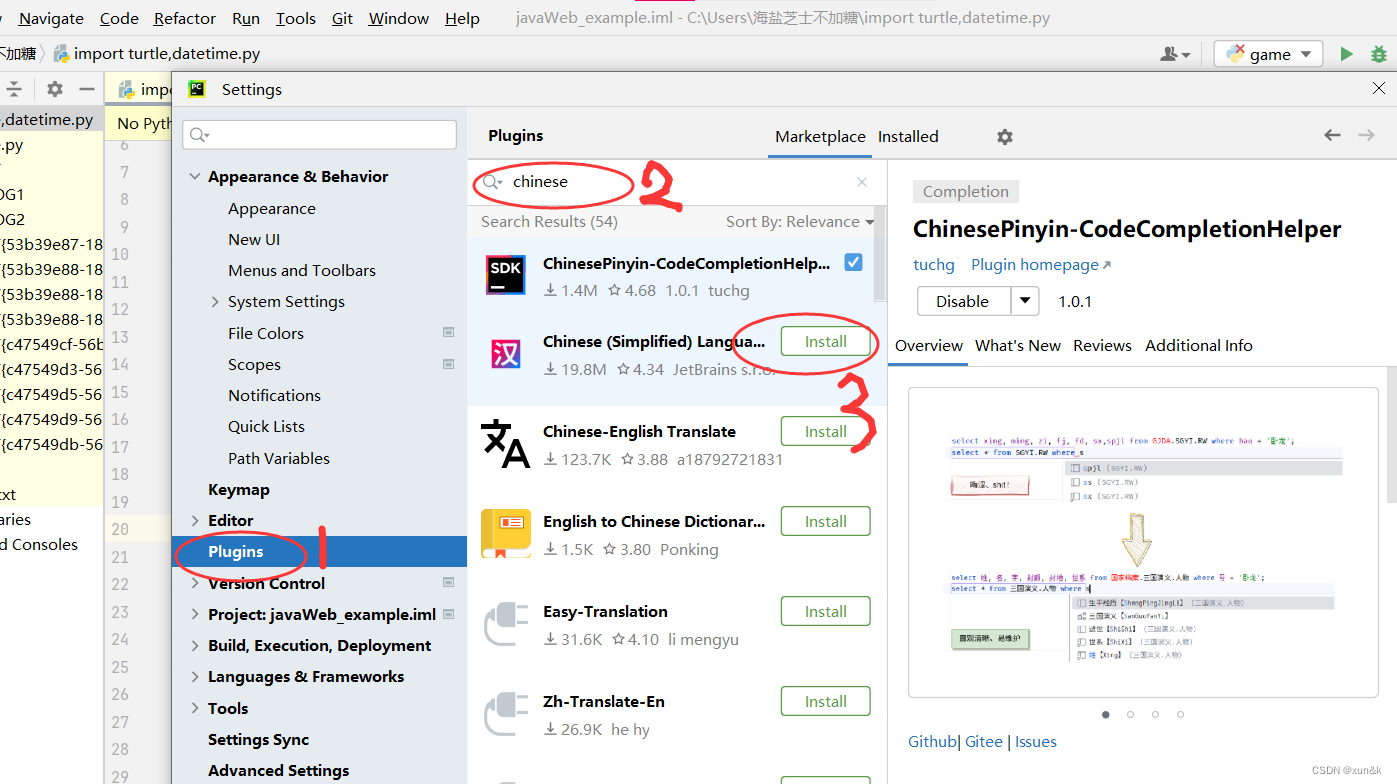Open the settings gear in the left toolbar

point(54,88)
